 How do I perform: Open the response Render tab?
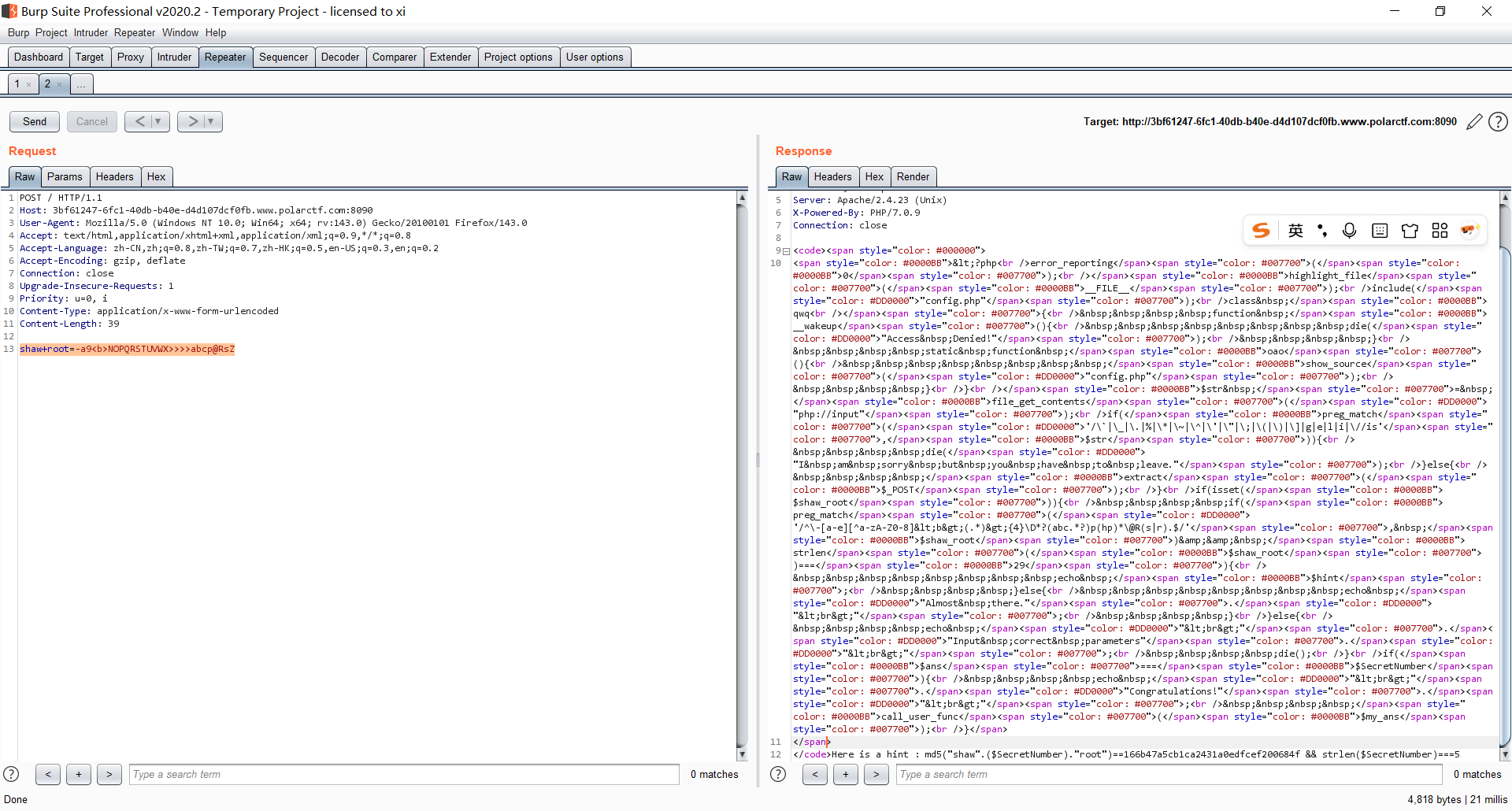pos(913,176)
